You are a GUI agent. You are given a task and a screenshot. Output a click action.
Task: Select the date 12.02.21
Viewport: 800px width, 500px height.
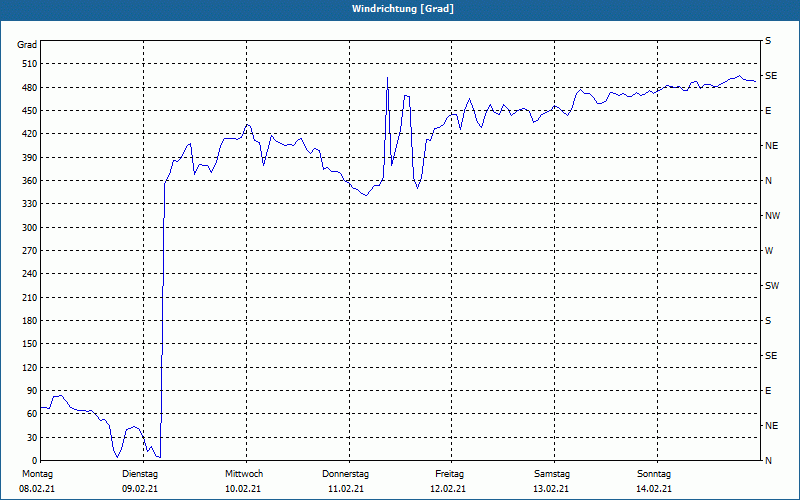point(448,489)
